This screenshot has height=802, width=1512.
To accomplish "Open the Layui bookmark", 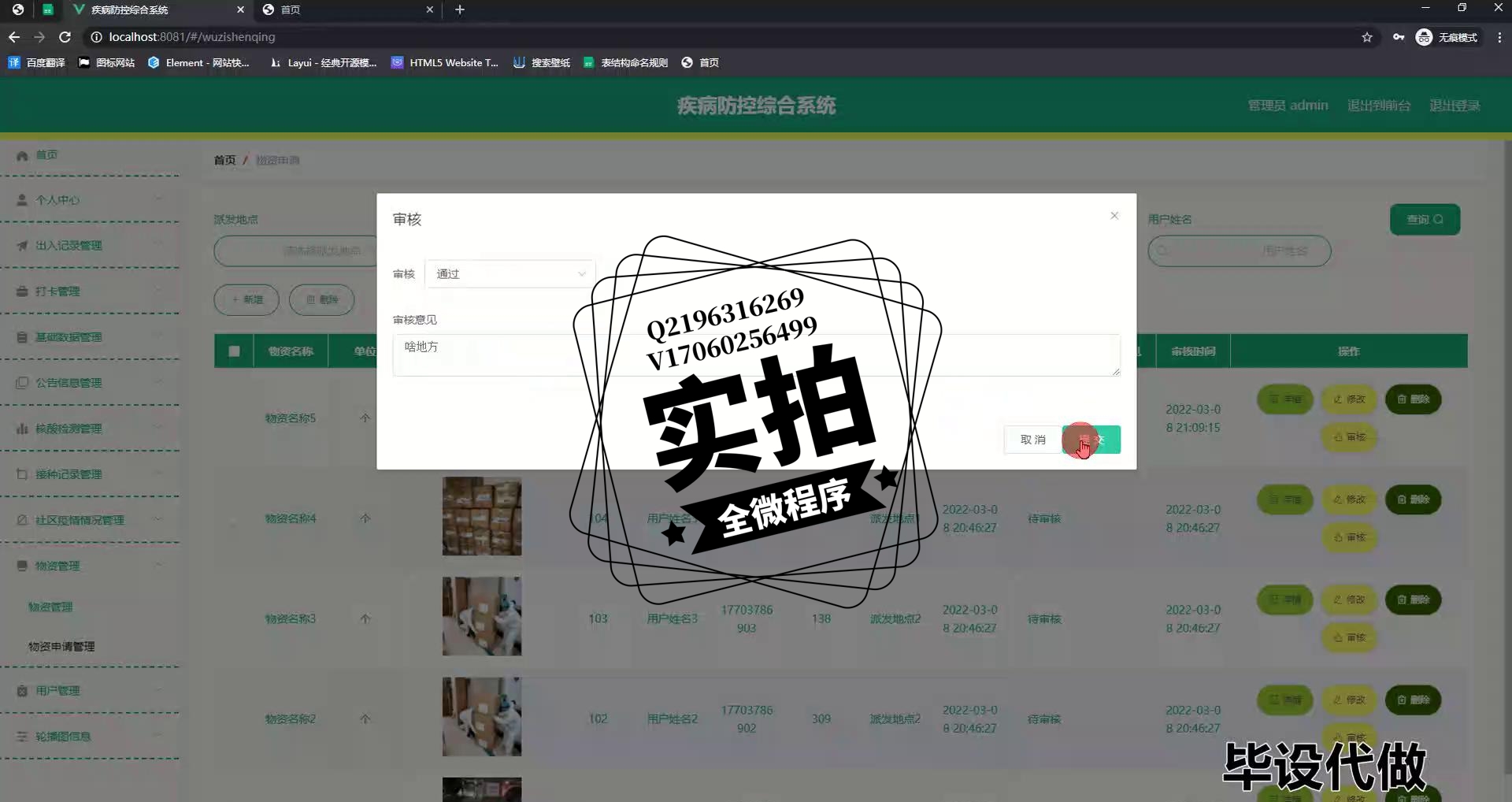I will tap(323, 62).
